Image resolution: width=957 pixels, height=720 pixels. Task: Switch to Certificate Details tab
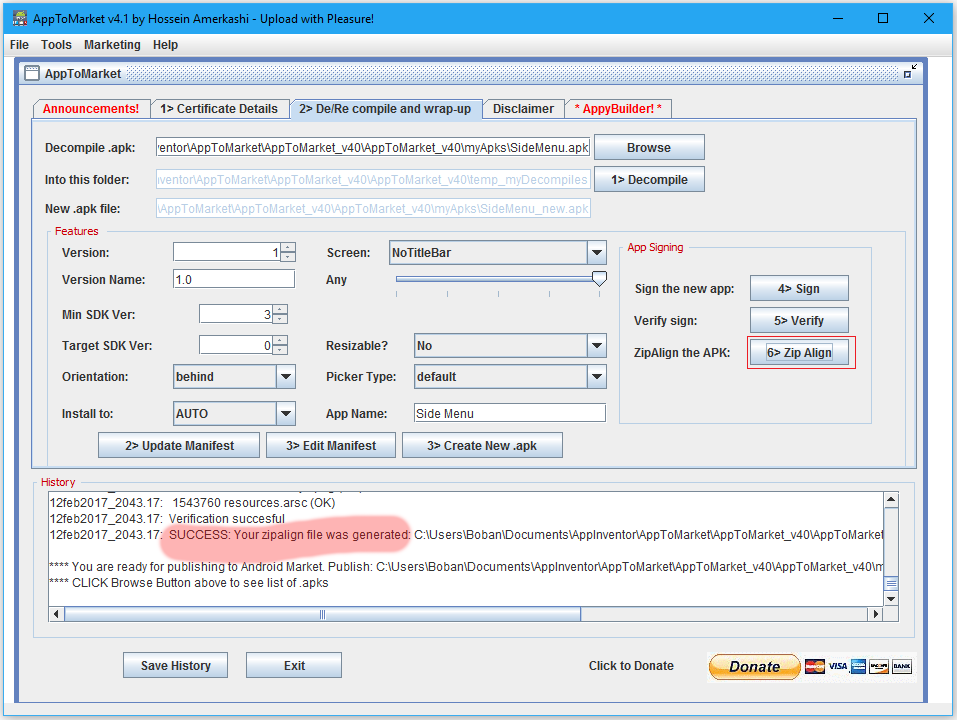pos(219,109)
